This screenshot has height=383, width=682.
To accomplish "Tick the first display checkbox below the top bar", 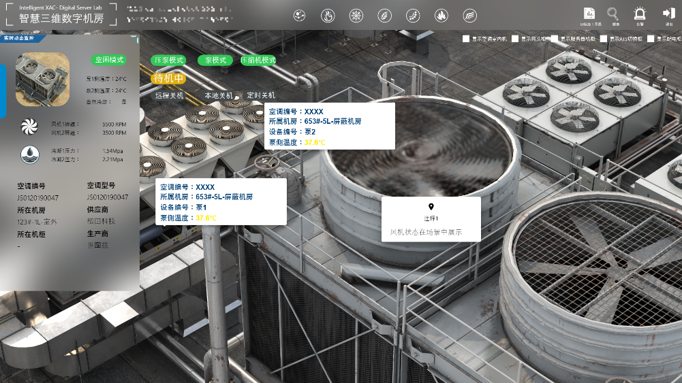I will [x=466, y=39].
